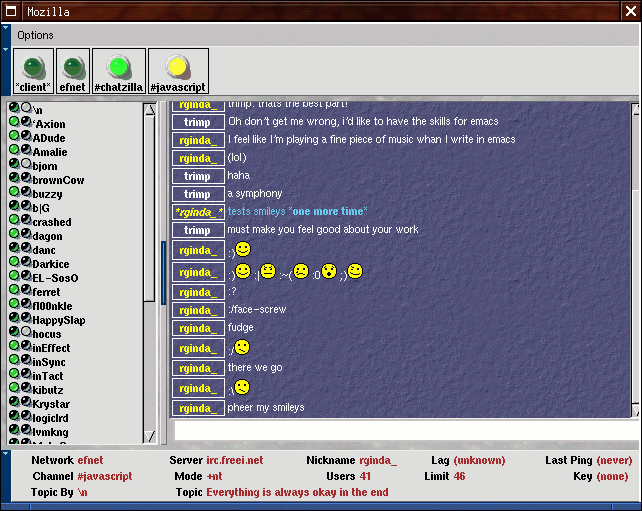Click rginda_ nick on 'pheer my smileys' message
642x511 pixels.
coord(198,408)
